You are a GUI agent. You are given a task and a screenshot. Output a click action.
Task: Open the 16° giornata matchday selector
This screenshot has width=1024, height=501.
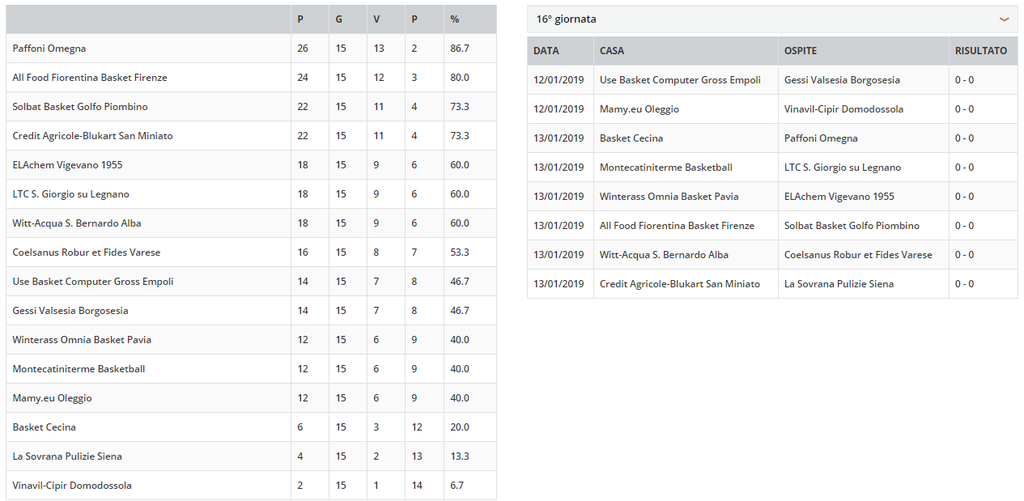[x=772, y=20]
